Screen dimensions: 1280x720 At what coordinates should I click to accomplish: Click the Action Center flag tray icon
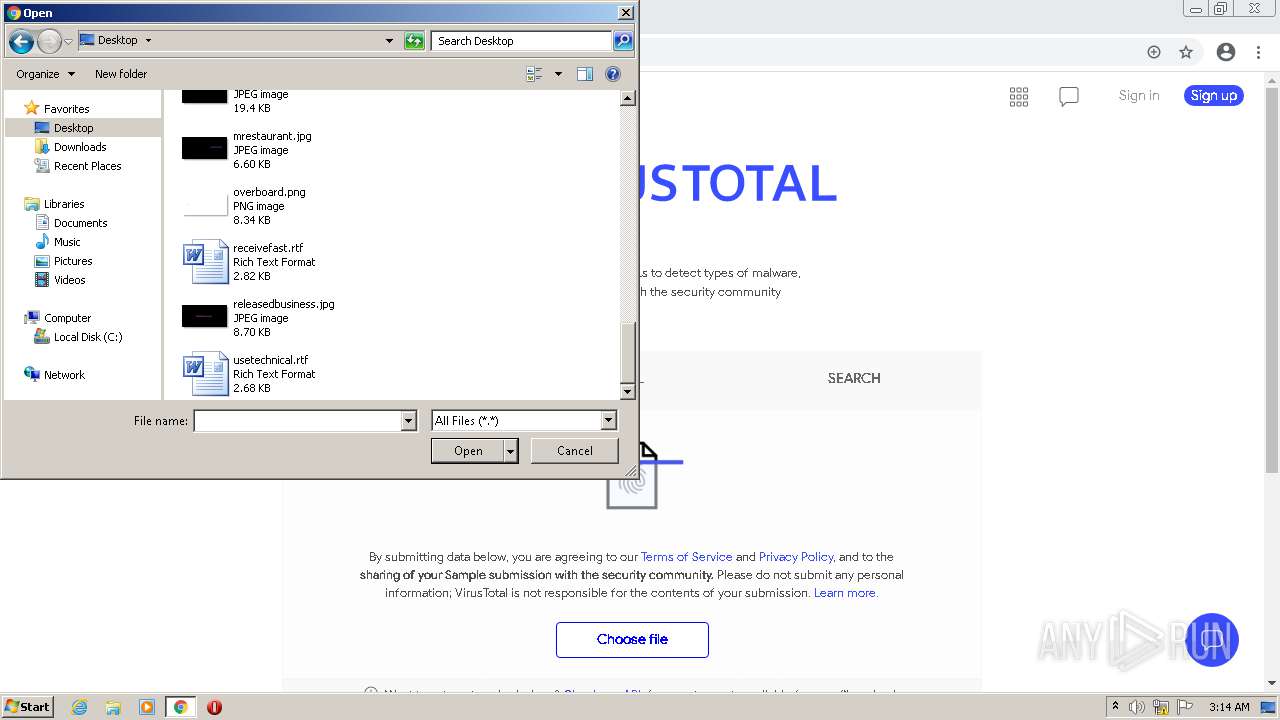click(x=1185, y=707)
